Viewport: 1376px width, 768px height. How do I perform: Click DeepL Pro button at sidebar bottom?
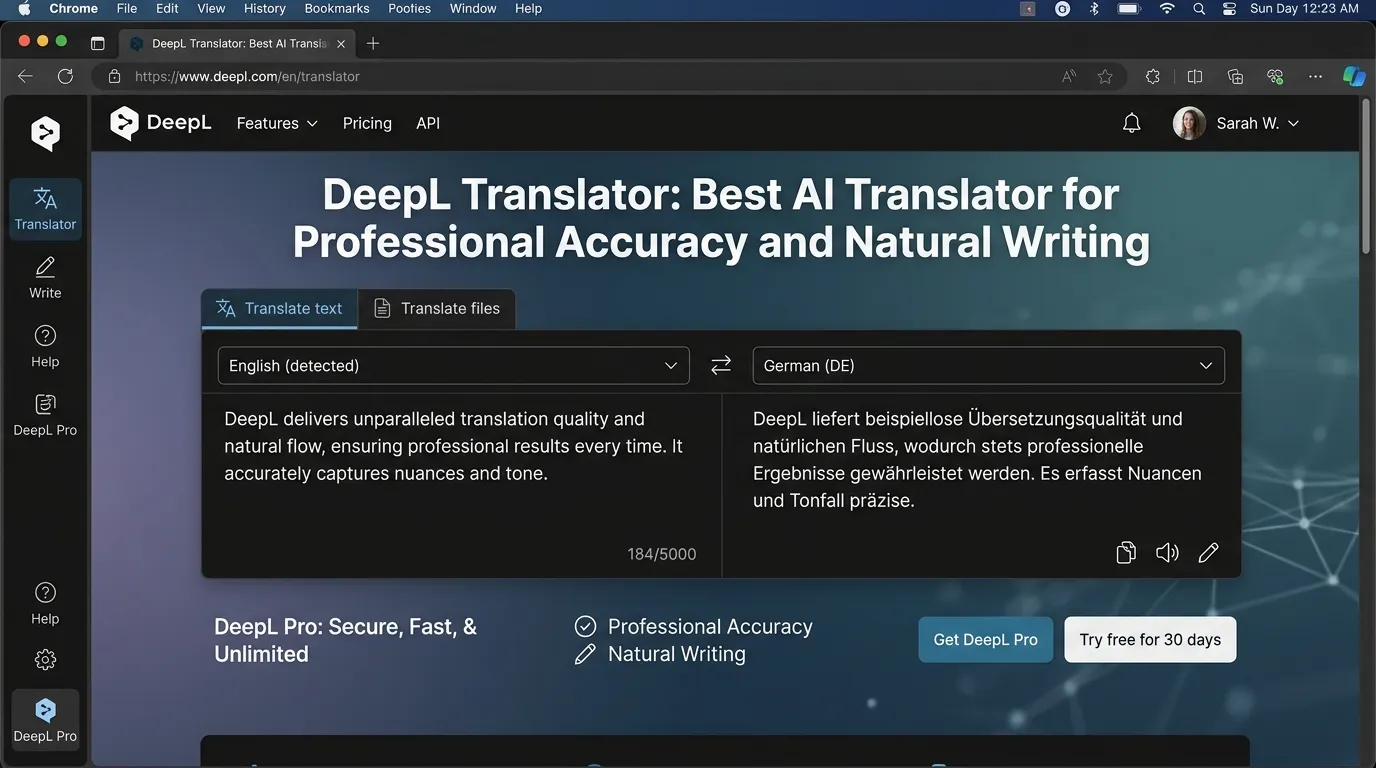45,718
